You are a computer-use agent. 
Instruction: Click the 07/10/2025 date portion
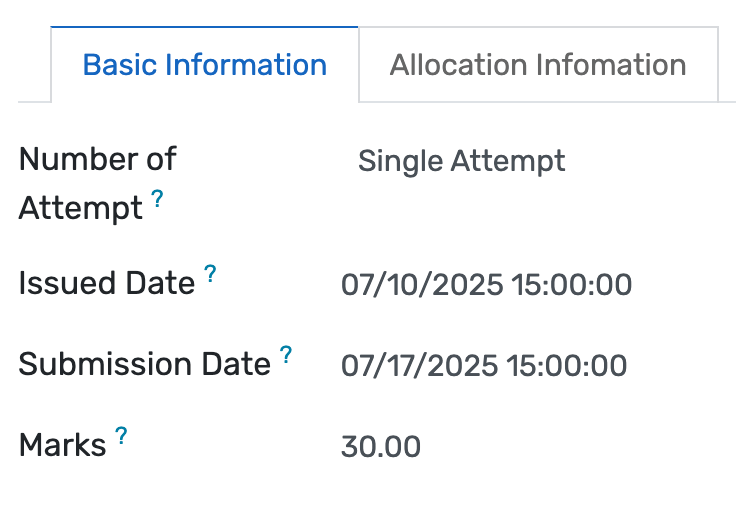[x=421, y=285]
